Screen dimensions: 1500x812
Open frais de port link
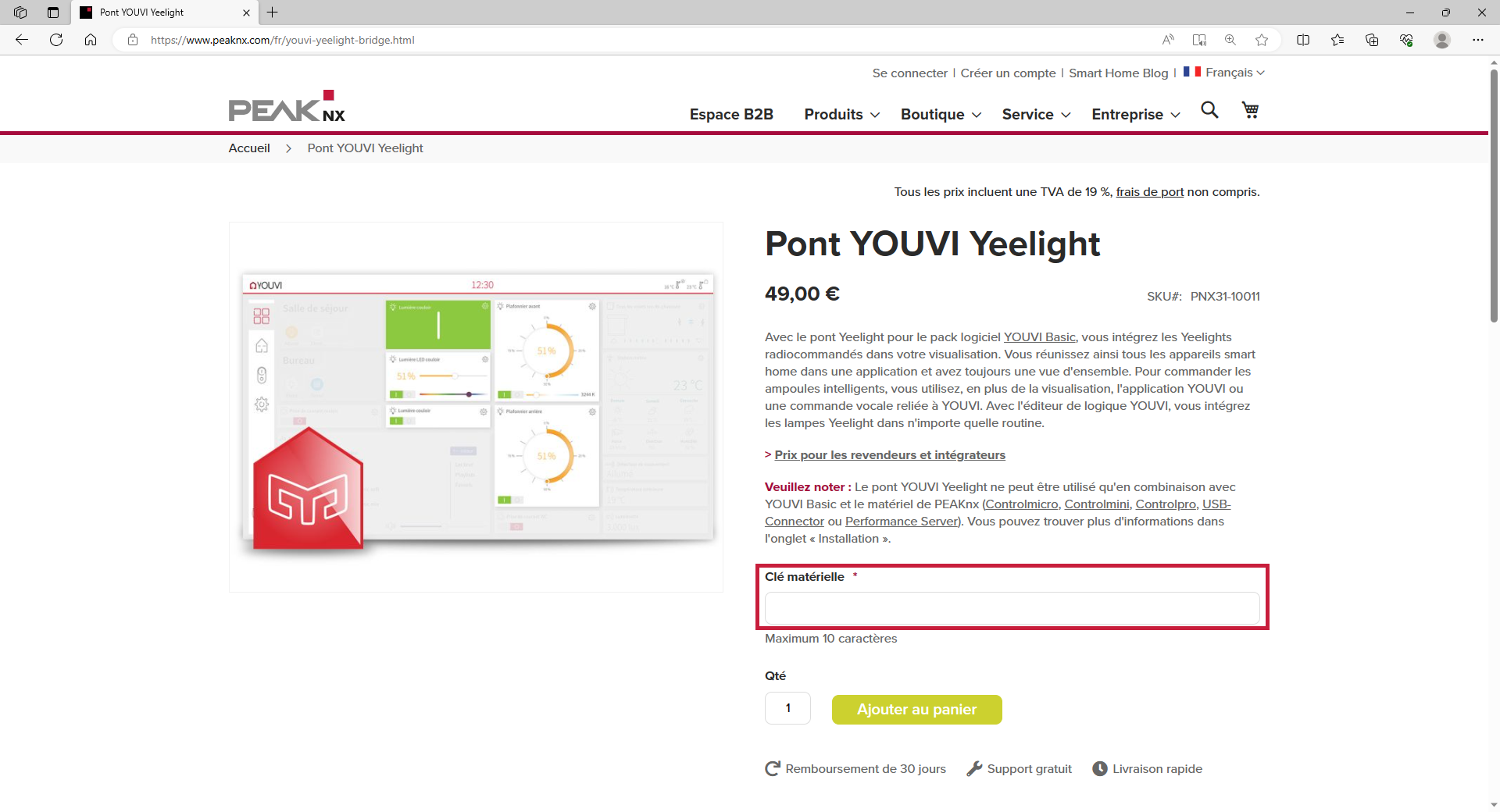point(1149,191)
